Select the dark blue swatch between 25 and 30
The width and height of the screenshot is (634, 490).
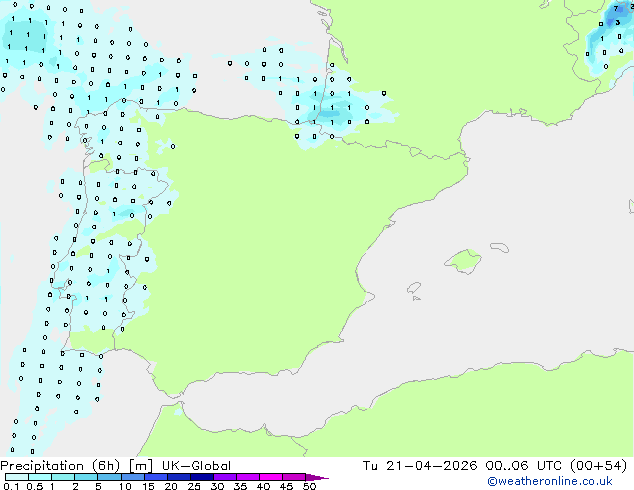tap(202, 477)
